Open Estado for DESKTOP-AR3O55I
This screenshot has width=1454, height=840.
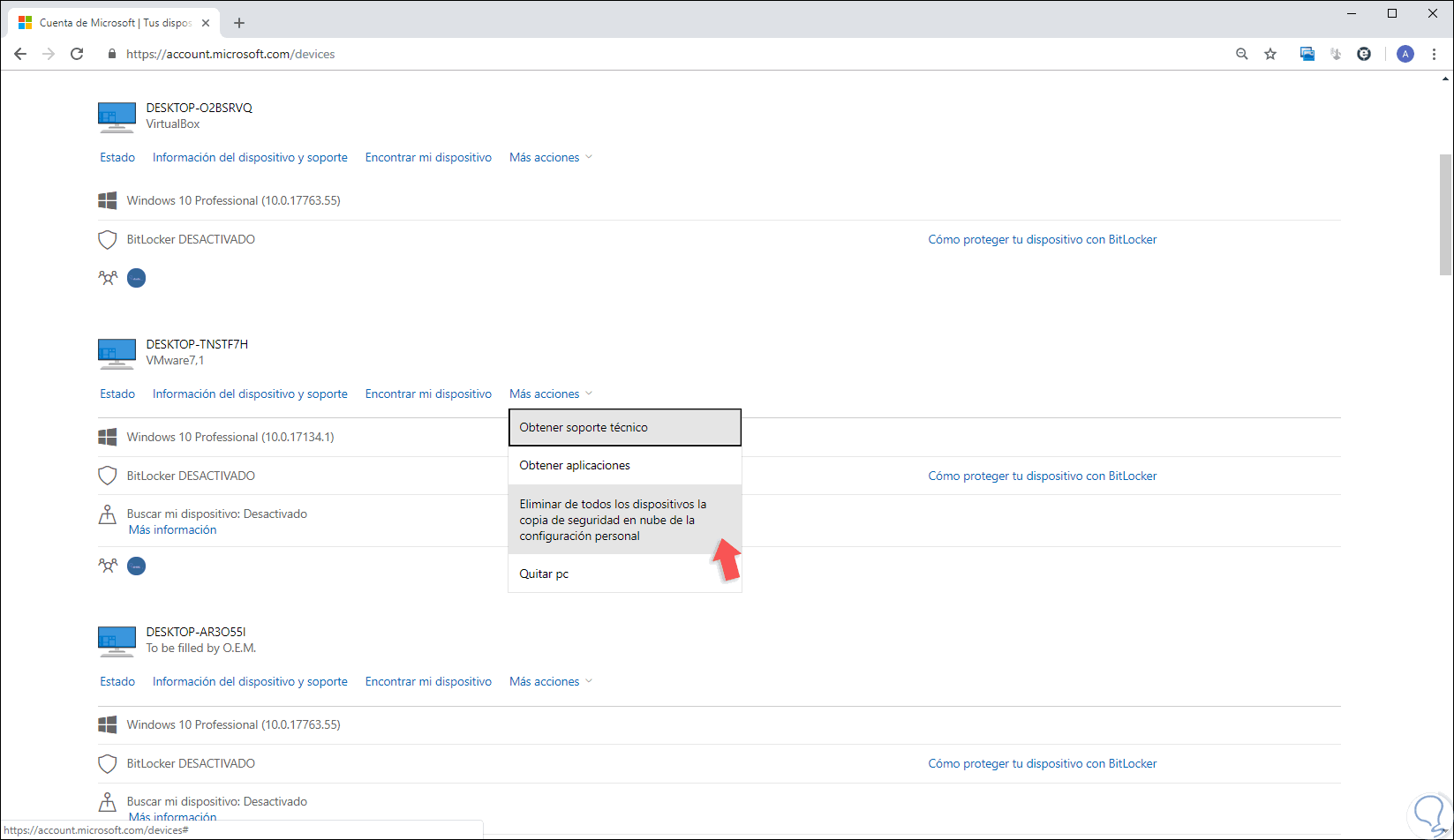(117, 681)
